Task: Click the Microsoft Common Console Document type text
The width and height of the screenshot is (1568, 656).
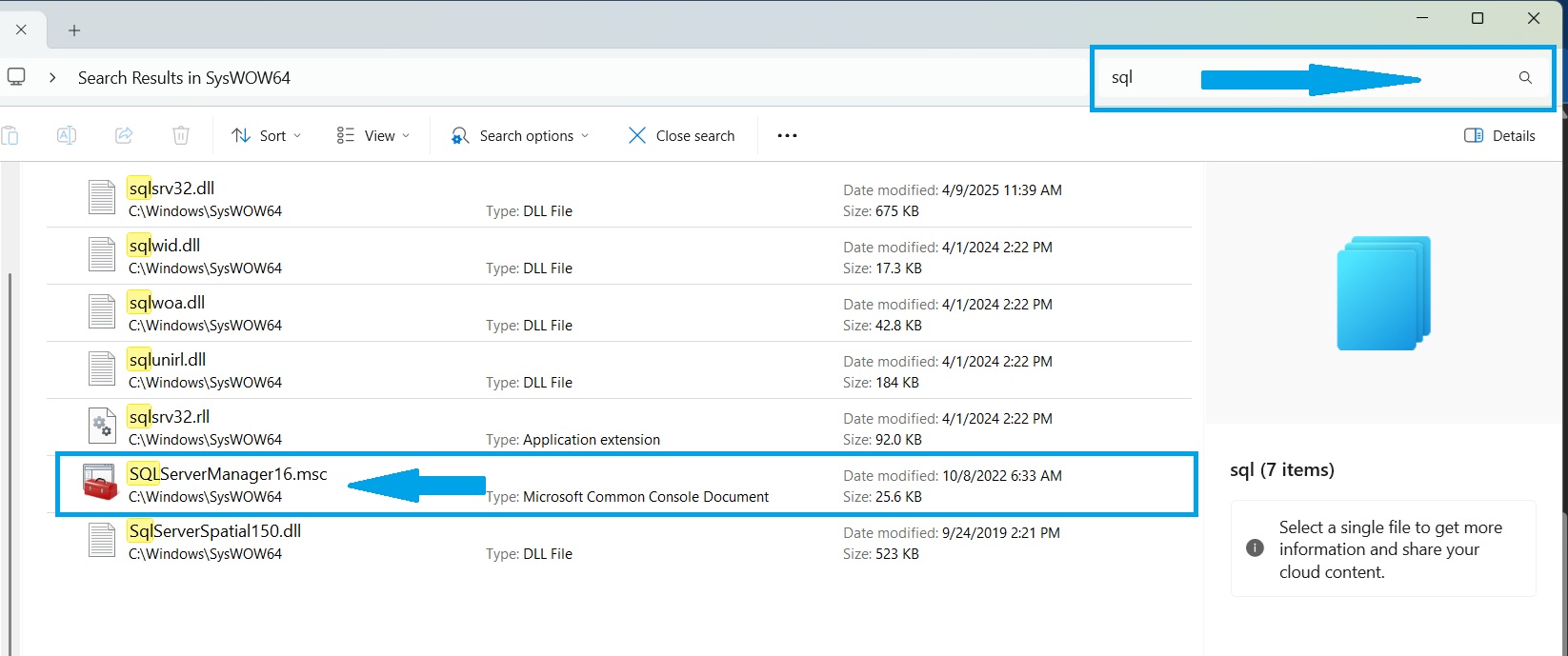Action: [646, 497]
